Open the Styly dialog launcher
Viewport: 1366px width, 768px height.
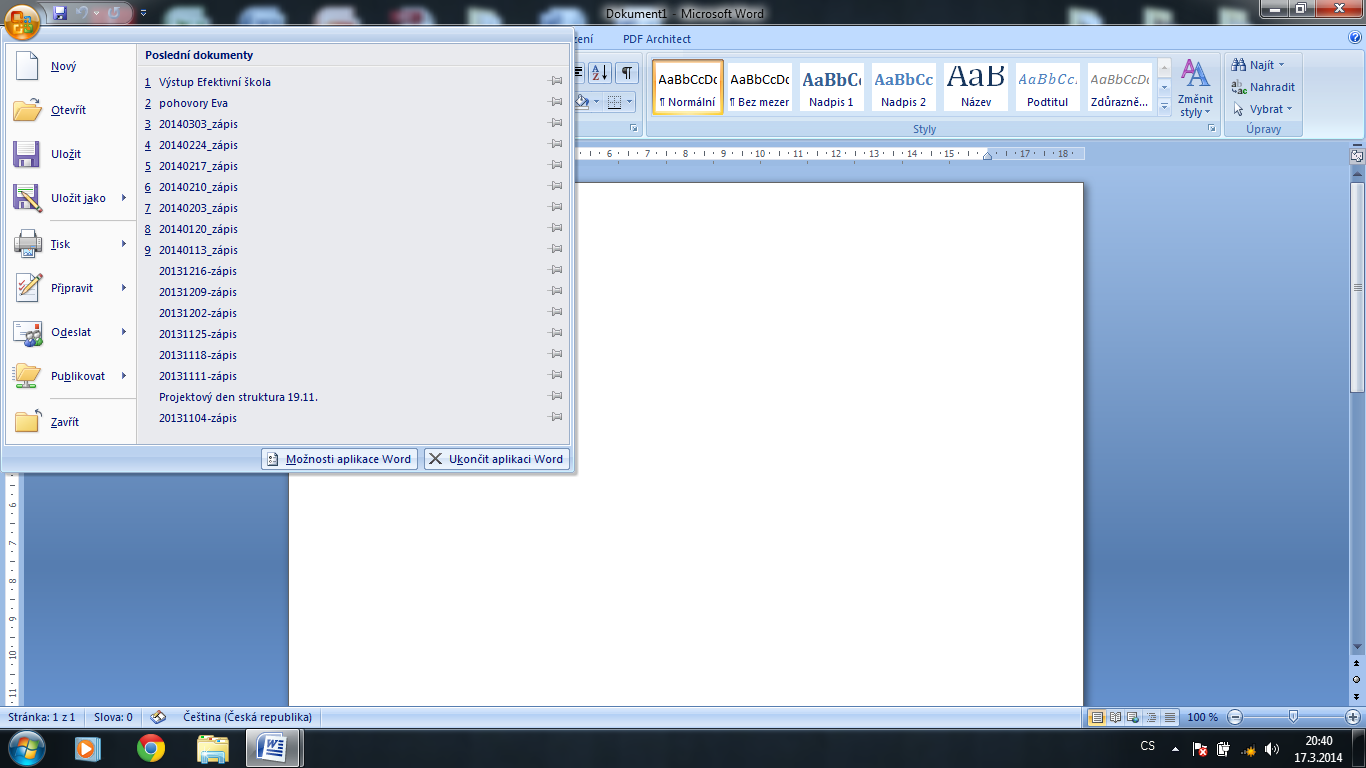1212,129
